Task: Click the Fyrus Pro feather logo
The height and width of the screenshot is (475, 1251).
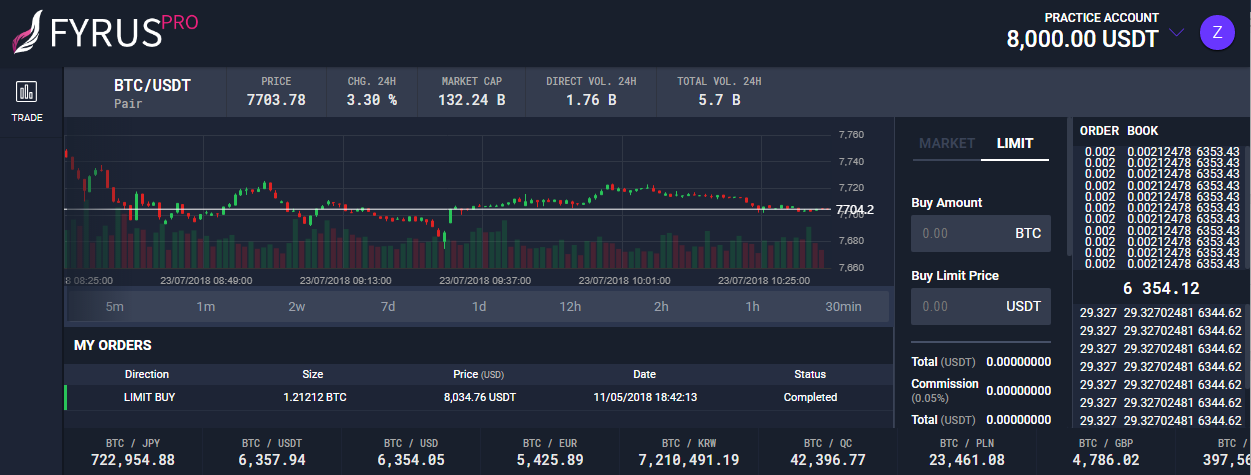Action: tap(28, 32)
